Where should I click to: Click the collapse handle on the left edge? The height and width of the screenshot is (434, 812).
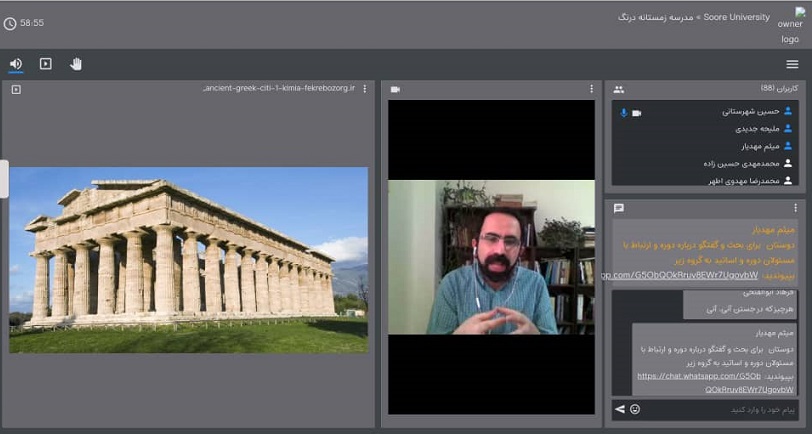(x=4, y=179)
